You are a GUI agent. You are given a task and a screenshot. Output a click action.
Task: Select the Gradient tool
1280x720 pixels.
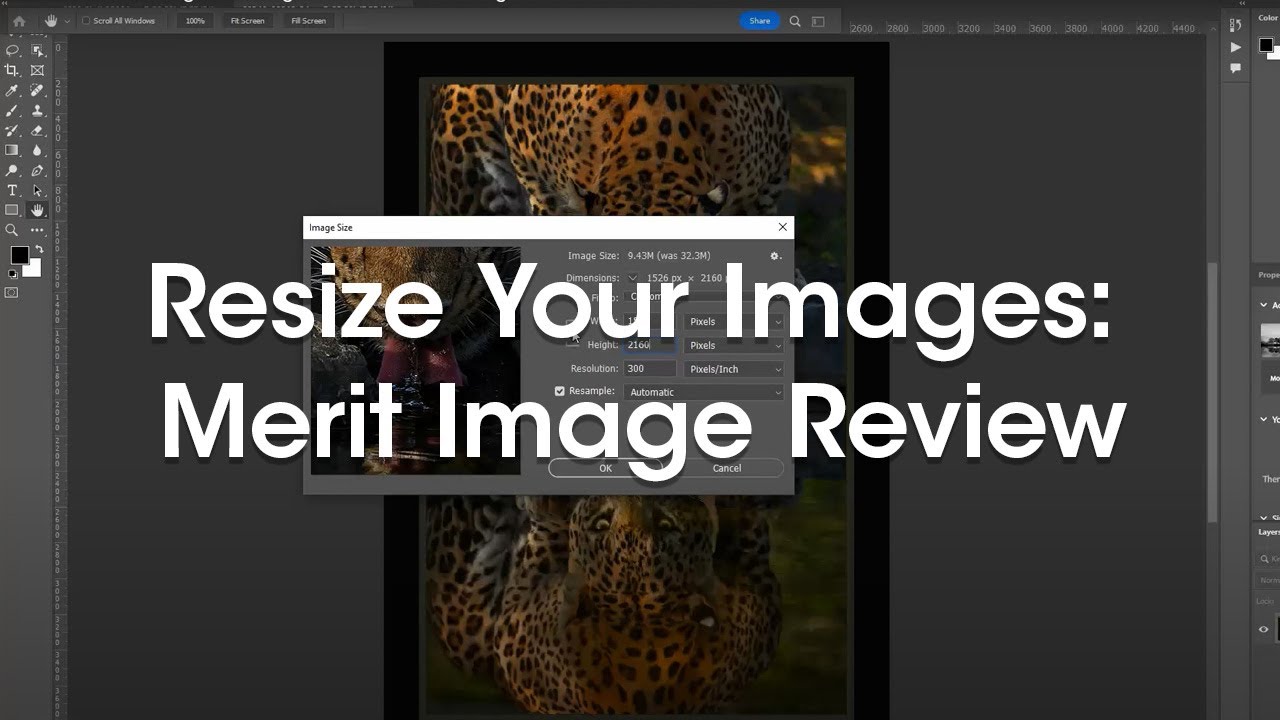point(12,150)
